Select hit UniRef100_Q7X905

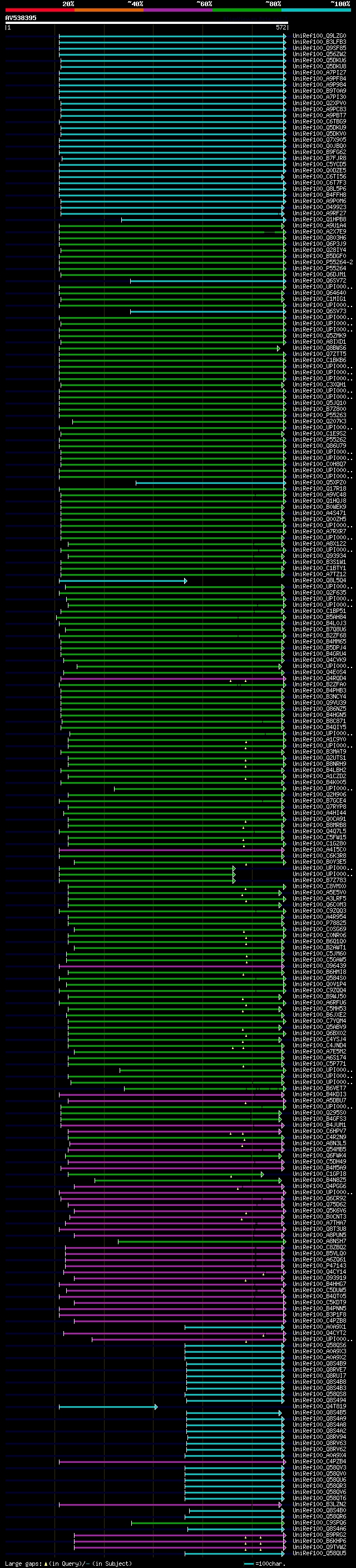pos(319,140)
